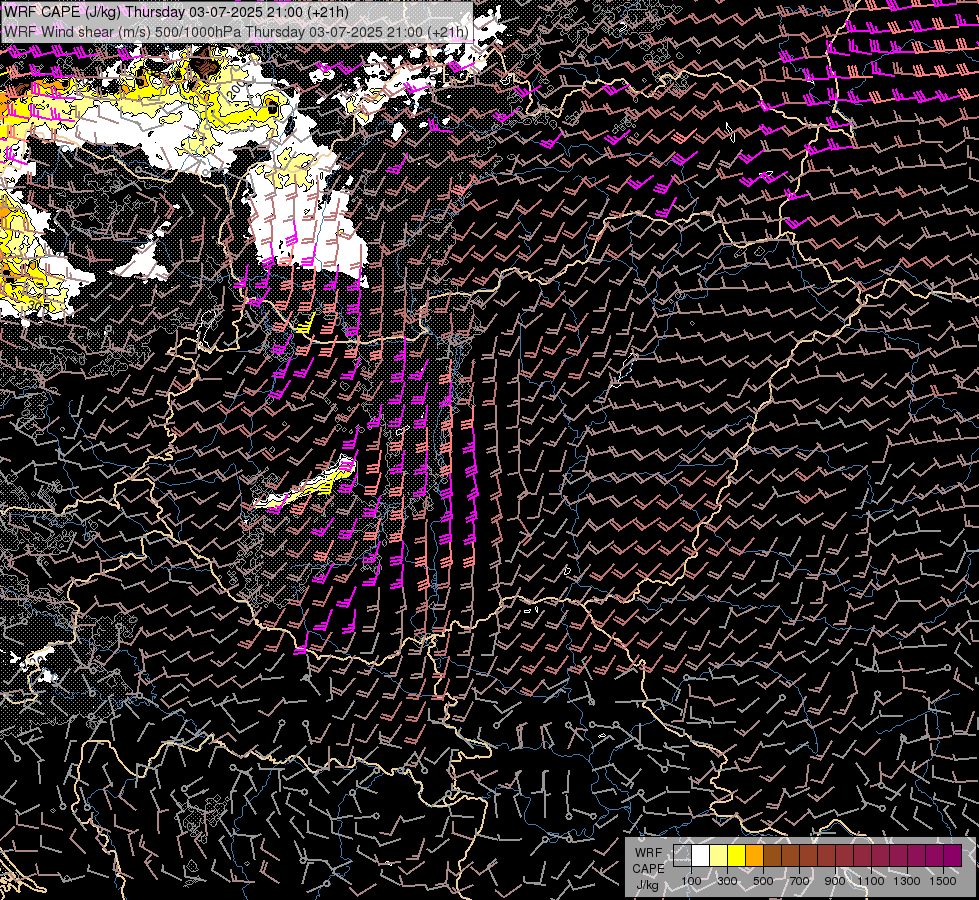Click the J/kg unit label in legend
979x900 pixels.
coord(647,886)
